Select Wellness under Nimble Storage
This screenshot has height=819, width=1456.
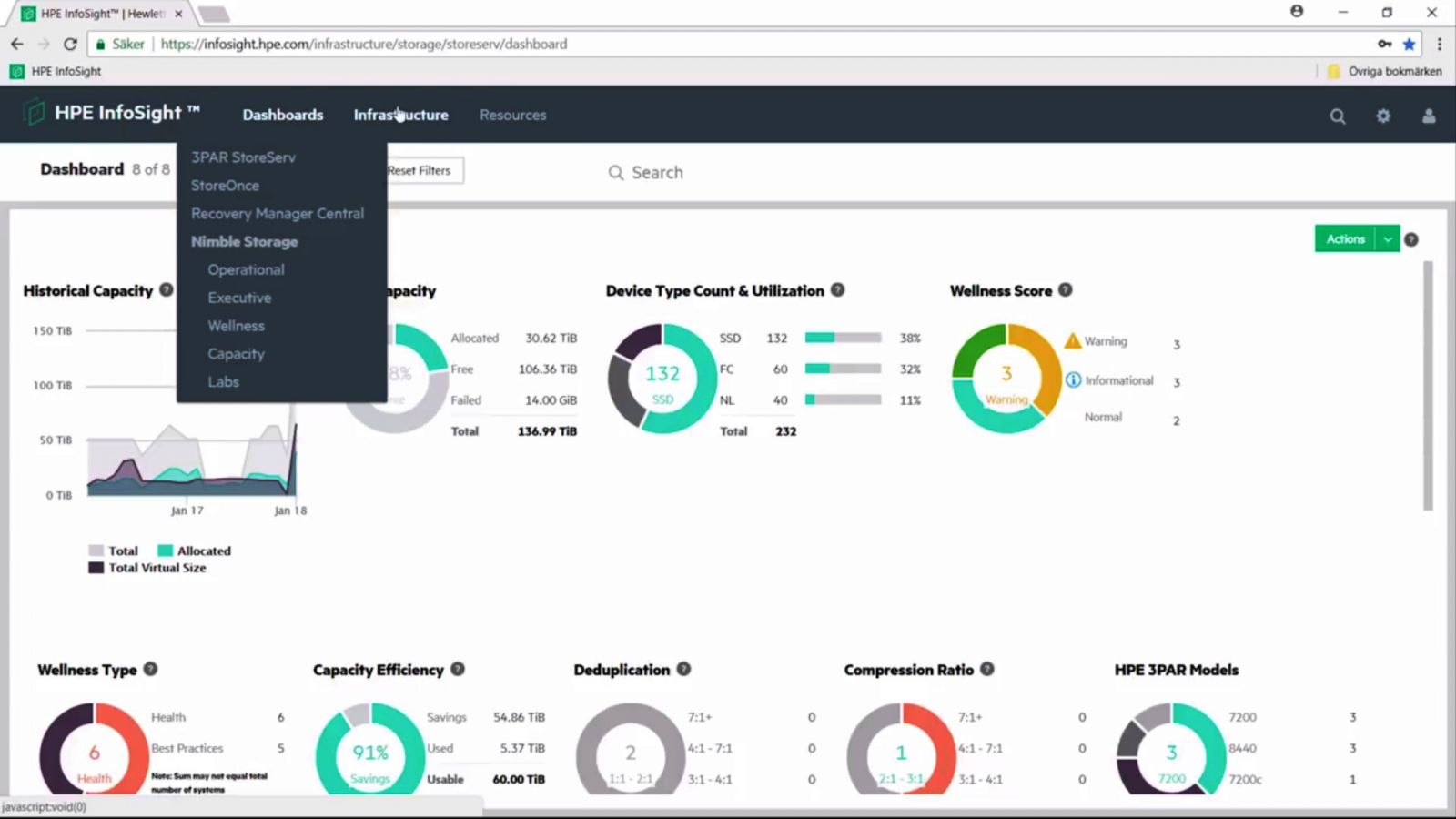pos(236,325)
